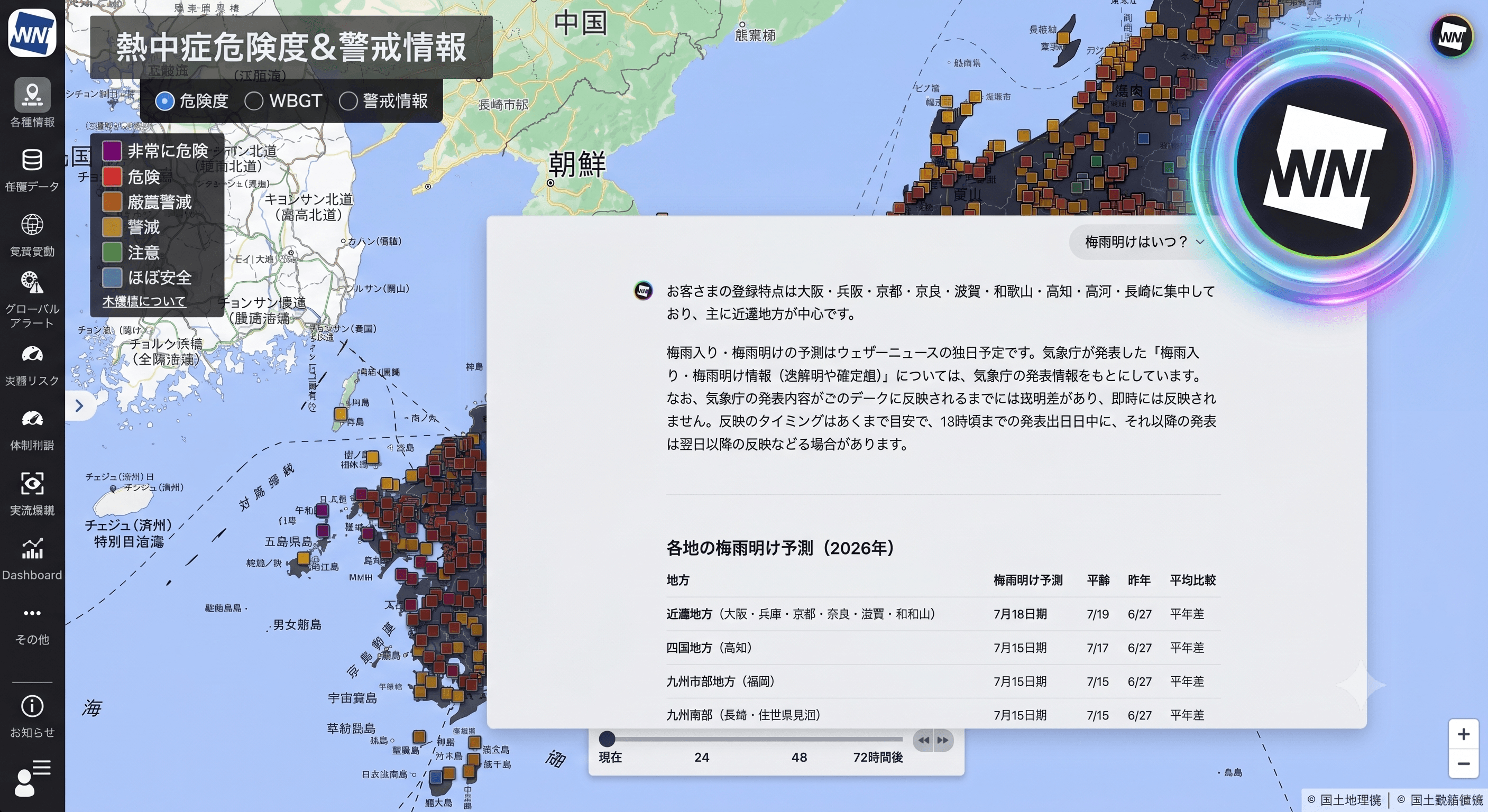Screen dimensions: 1488x812
Task: Open the グローバルアラート warning icon
Action: (x=32, y=282)
